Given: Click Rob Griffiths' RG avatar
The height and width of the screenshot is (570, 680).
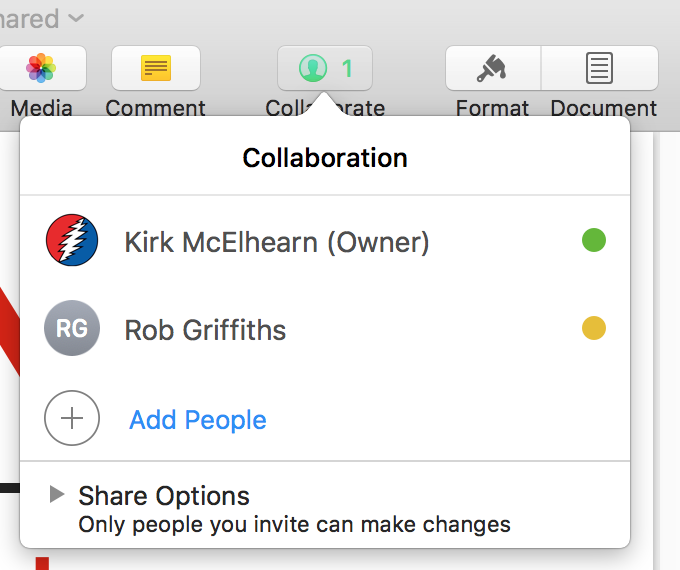Looking at the screenshot, I should click(x=72, y=328).
